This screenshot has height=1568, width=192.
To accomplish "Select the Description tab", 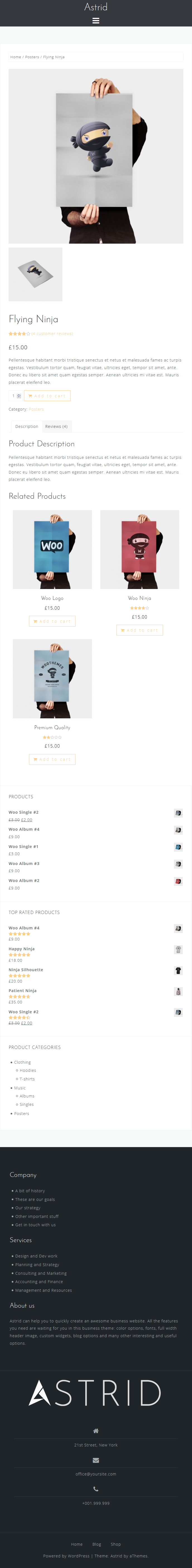I will [27, 426].
